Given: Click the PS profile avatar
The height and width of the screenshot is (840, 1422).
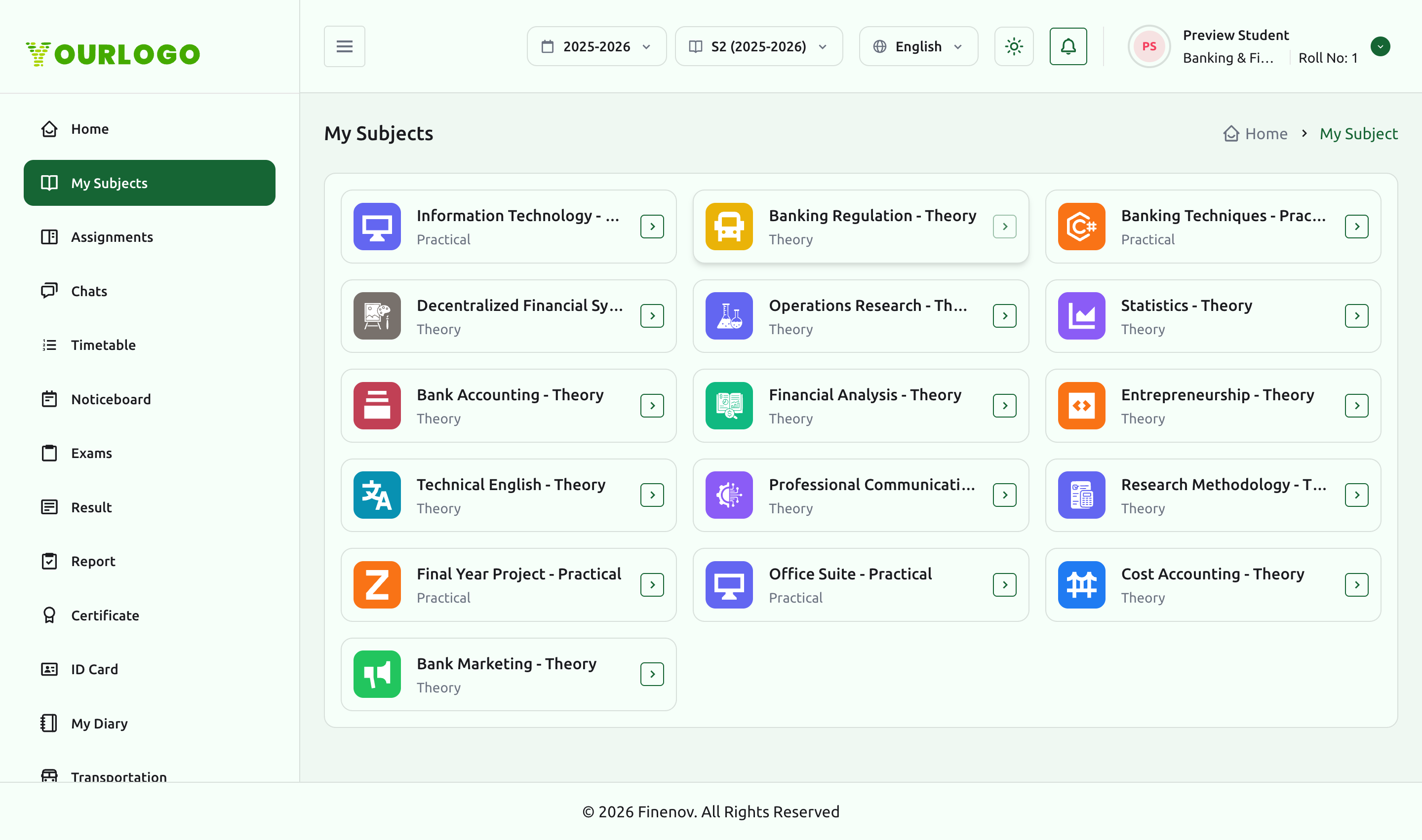Looking at the screenshot, I should [x=1148, y=46].
